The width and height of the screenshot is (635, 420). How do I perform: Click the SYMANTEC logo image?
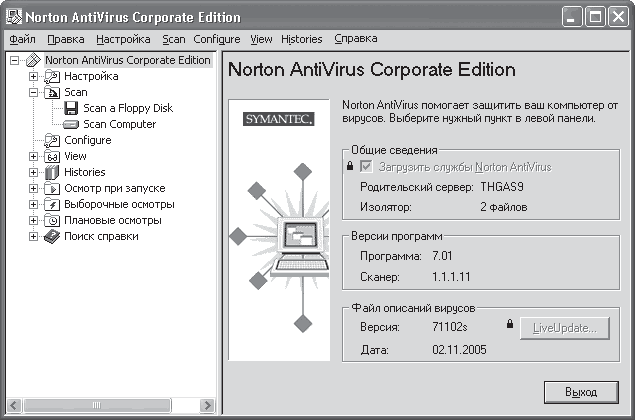click(x=279, y=119)
